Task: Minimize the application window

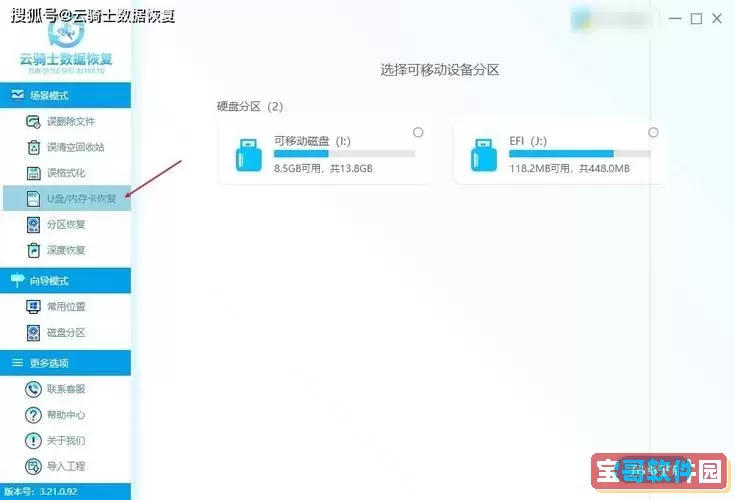Action: tap(675, 19)
